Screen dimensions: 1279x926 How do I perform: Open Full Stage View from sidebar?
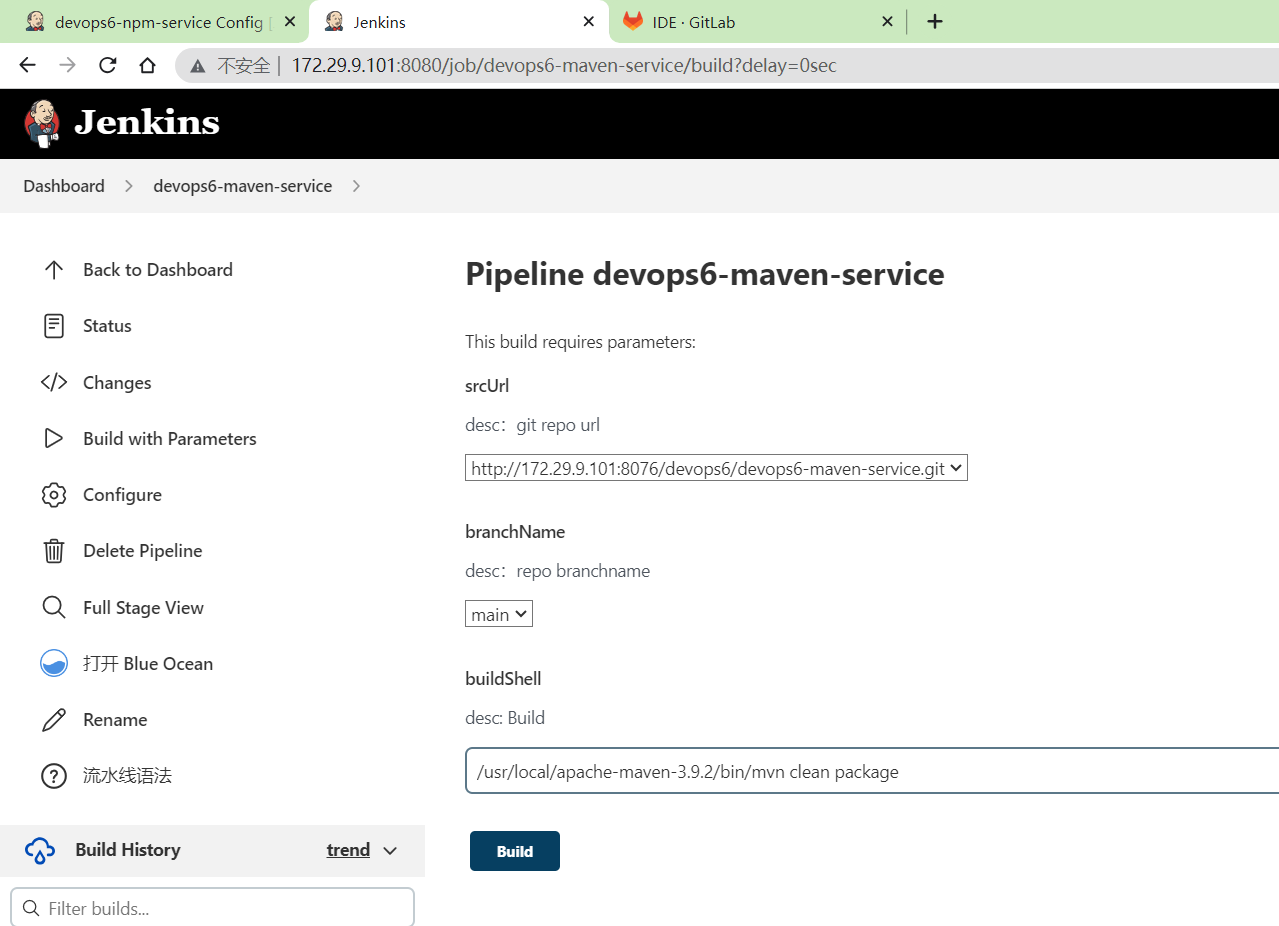143,608
